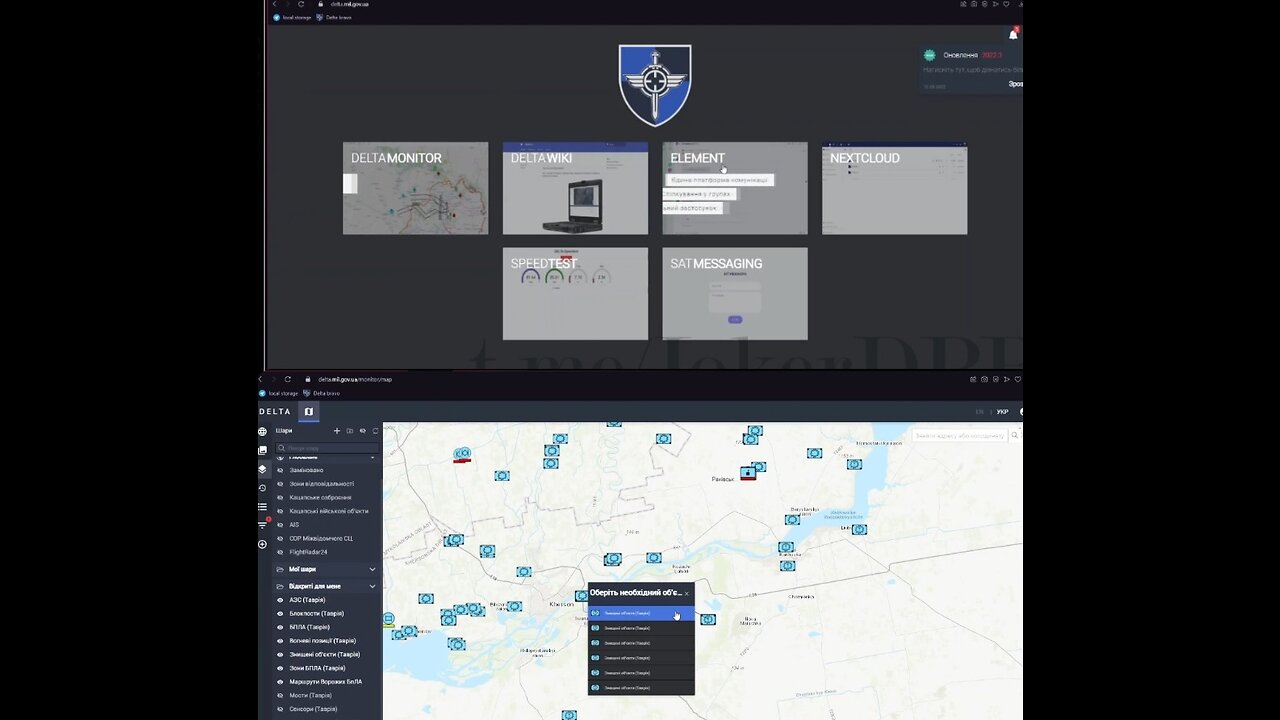Go back in the portal browser window

tap(275, 4)
